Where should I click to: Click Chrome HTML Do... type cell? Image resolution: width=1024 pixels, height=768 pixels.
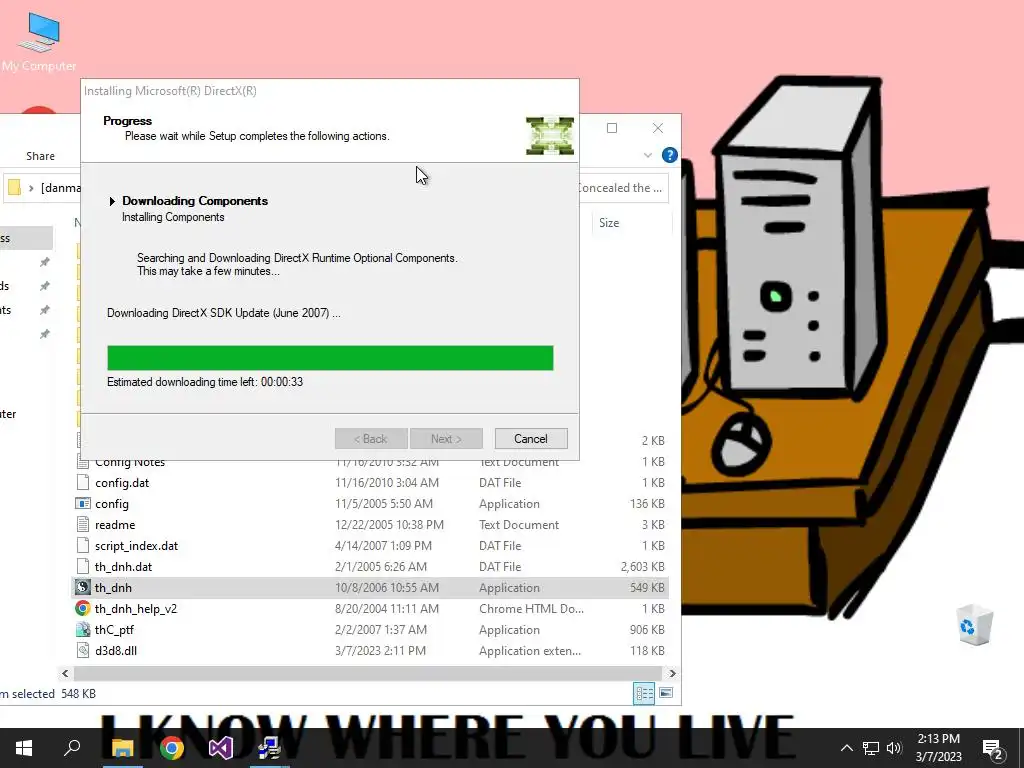coord(531,609)
